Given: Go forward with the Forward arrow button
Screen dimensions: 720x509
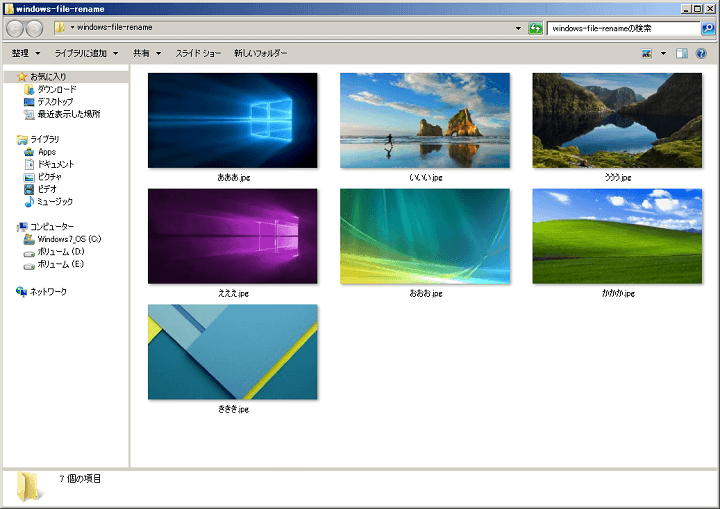Looking at the screenshot, I should click(34, 28).
